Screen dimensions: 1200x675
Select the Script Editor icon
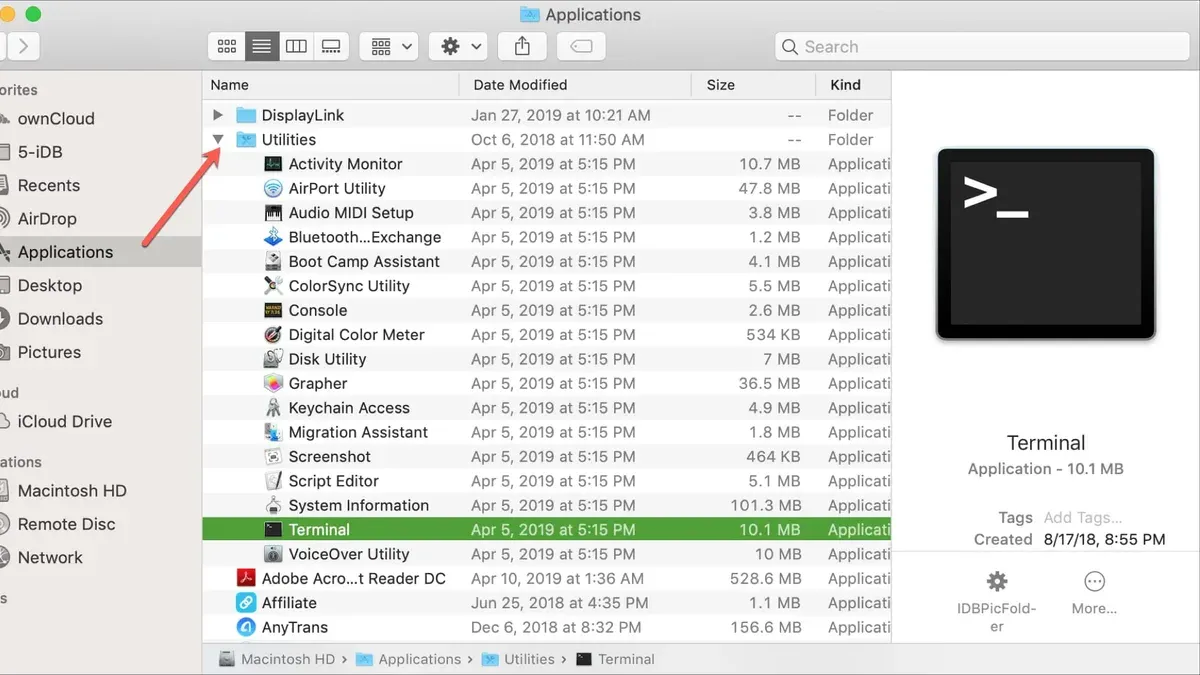tap(273, 481)
